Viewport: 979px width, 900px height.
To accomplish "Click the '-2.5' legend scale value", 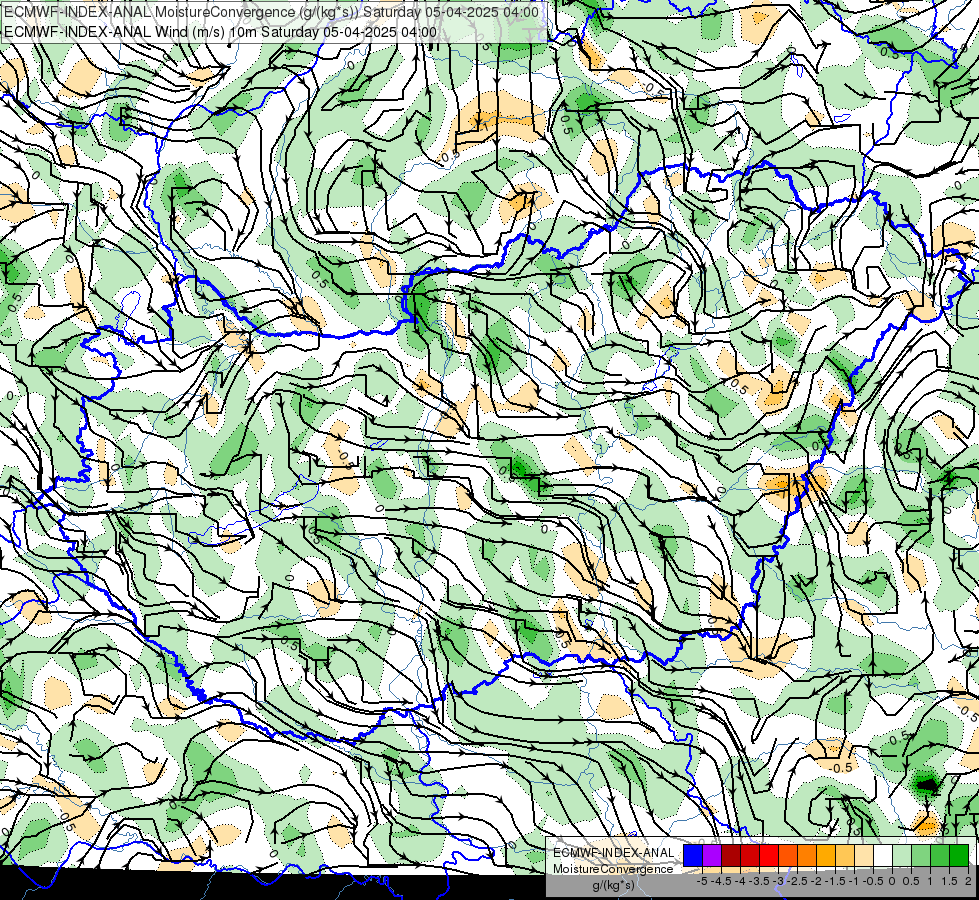I will [797, 881].
